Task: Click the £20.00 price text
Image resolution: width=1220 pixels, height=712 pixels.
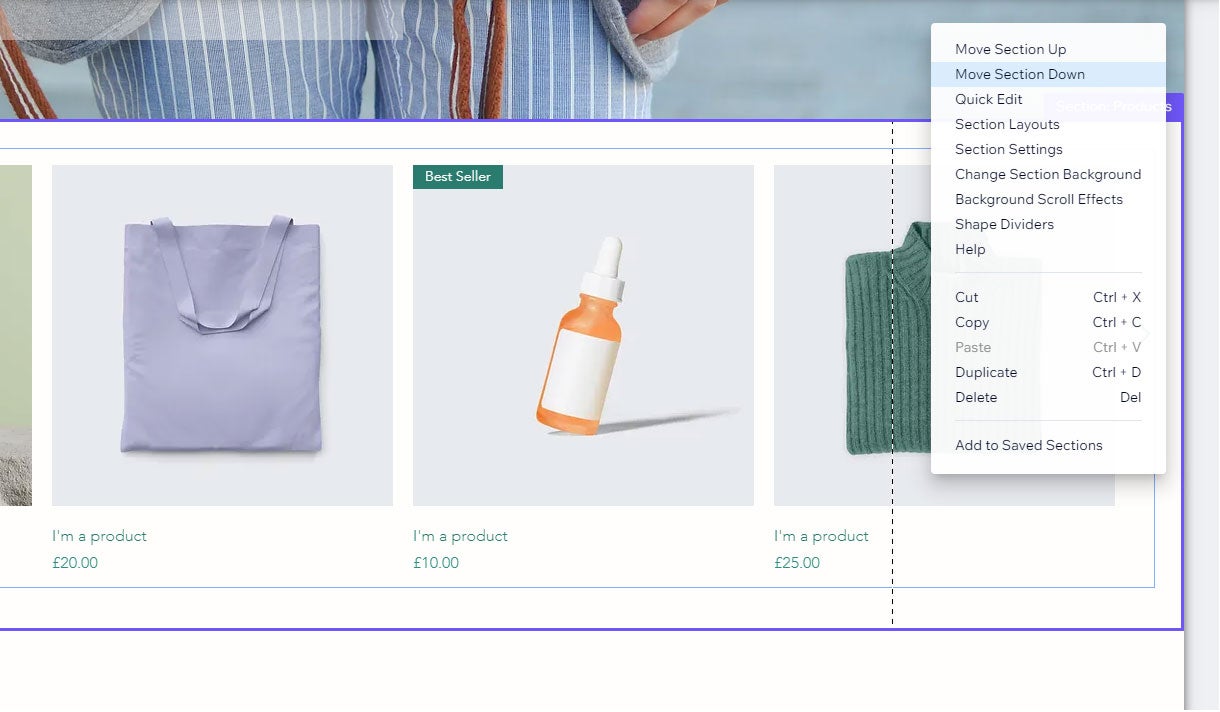Action: 75,563
